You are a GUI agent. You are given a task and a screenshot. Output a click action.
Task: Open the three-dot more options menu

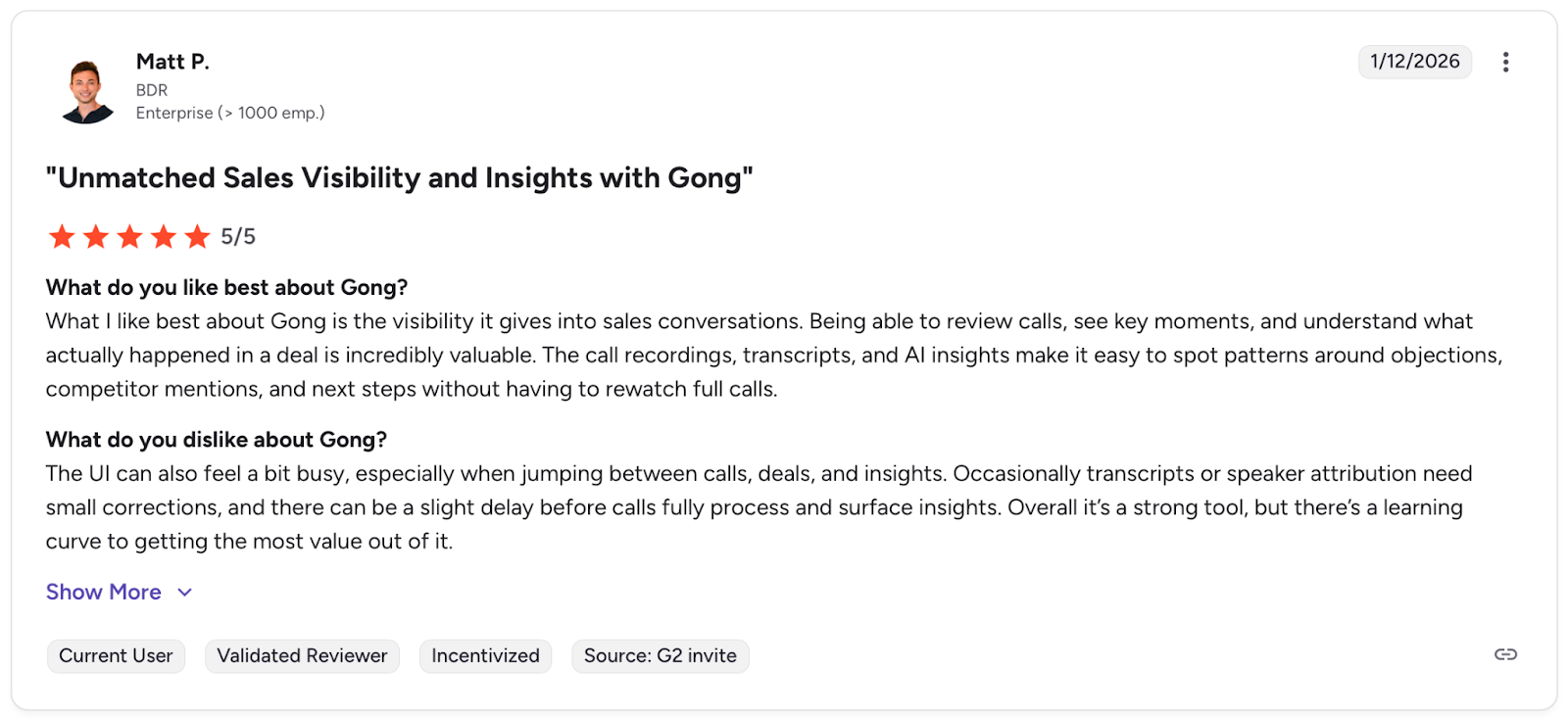coord(1505,62)
